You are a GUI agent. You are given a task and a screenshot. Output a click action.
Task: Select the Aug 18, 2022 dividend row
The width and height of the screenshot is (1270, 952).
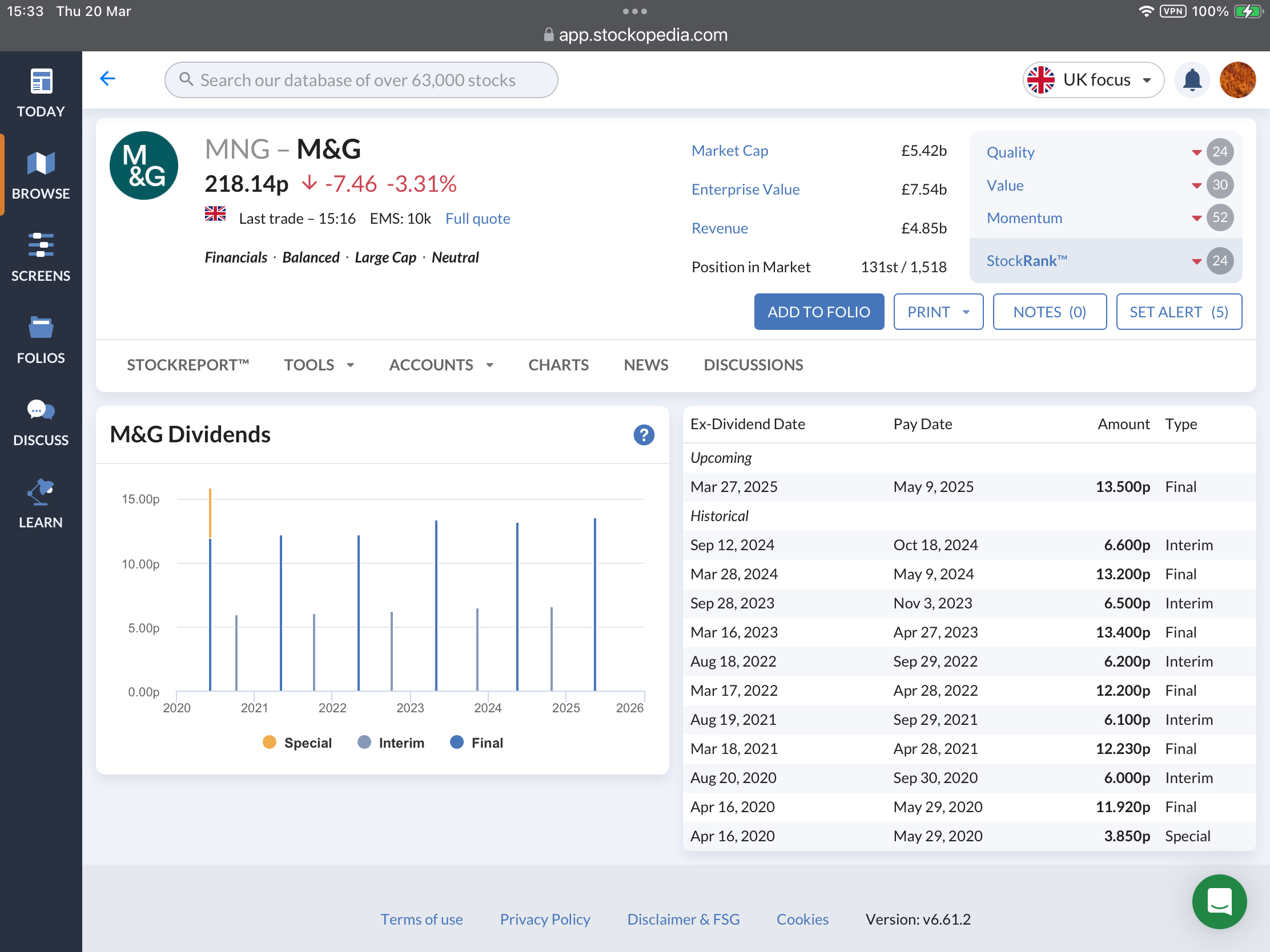[968, 661]
